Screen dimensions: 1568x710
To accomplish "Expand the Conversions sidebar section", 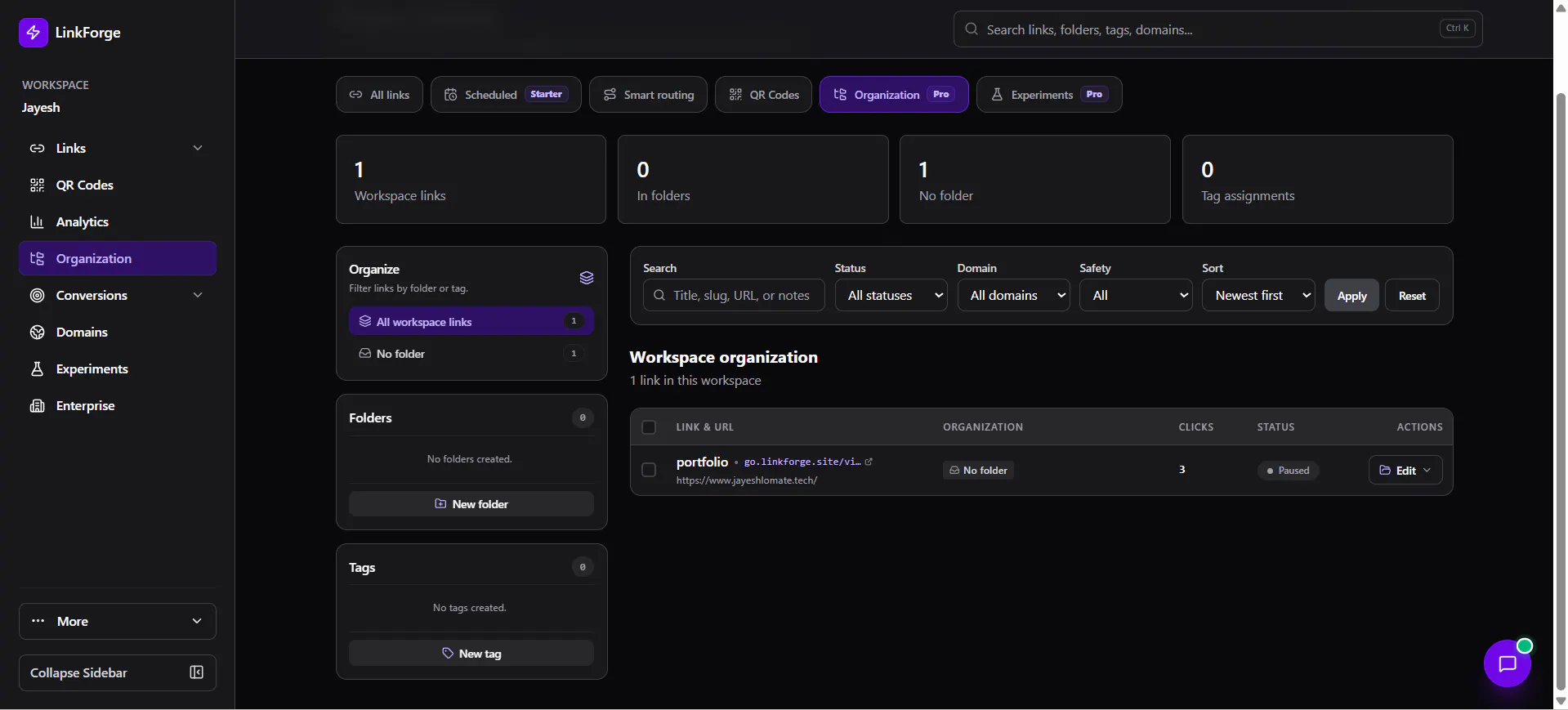I will coord(118,295).
